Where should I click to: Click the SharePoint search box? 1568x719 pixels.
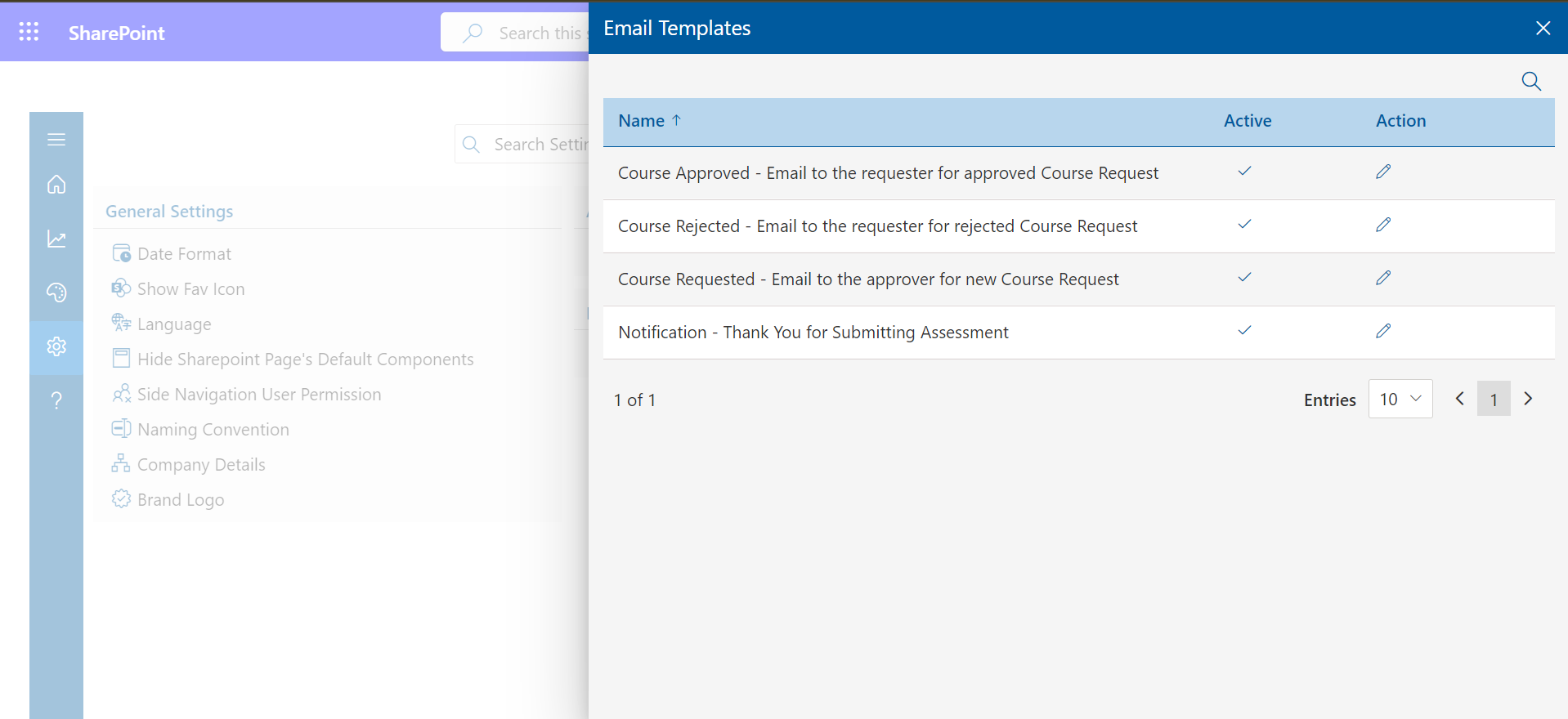click(x=515, y=33)
